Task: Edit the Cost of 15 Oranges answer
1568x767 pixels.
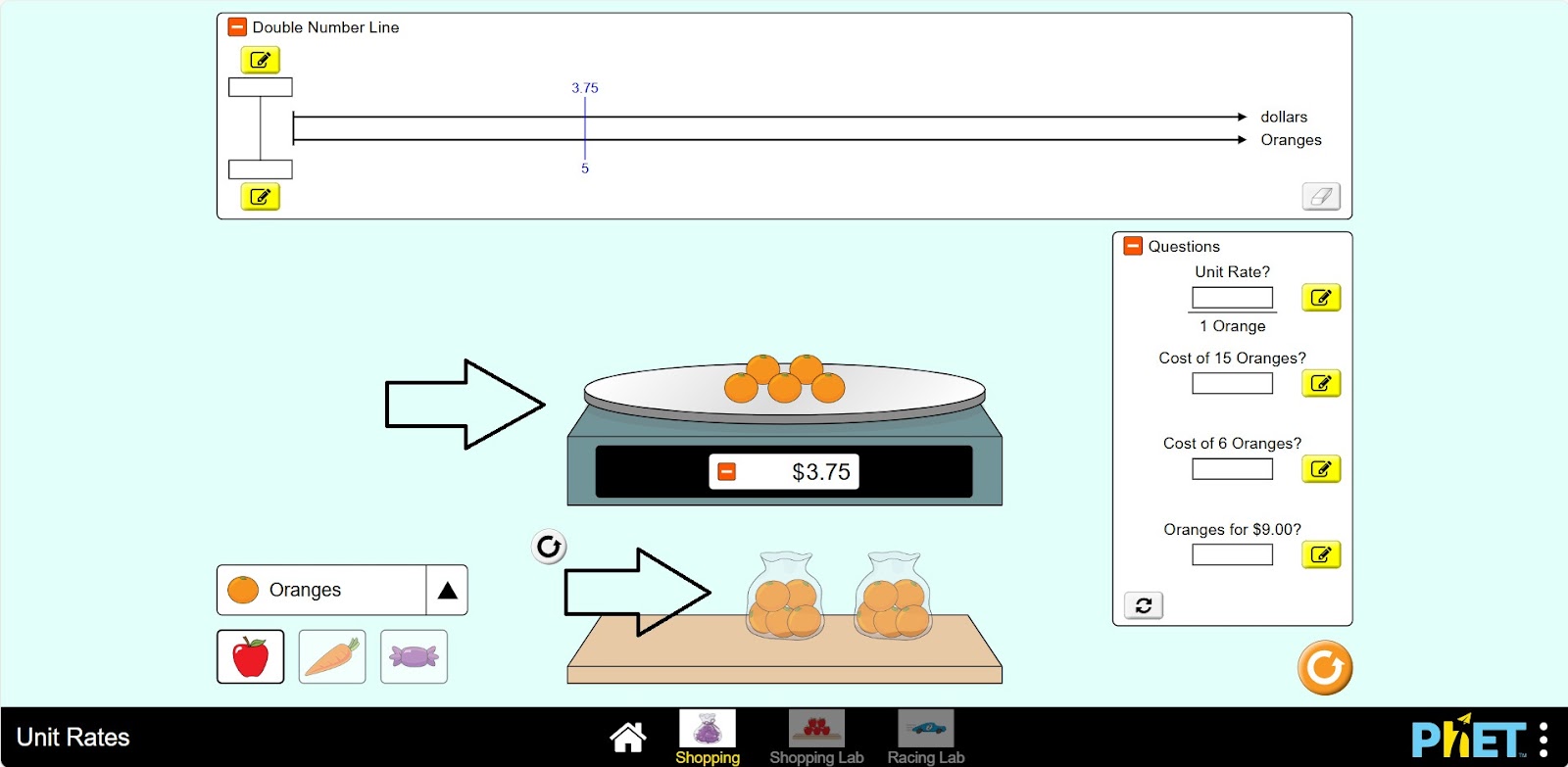Action: [x=1320, y=384]
